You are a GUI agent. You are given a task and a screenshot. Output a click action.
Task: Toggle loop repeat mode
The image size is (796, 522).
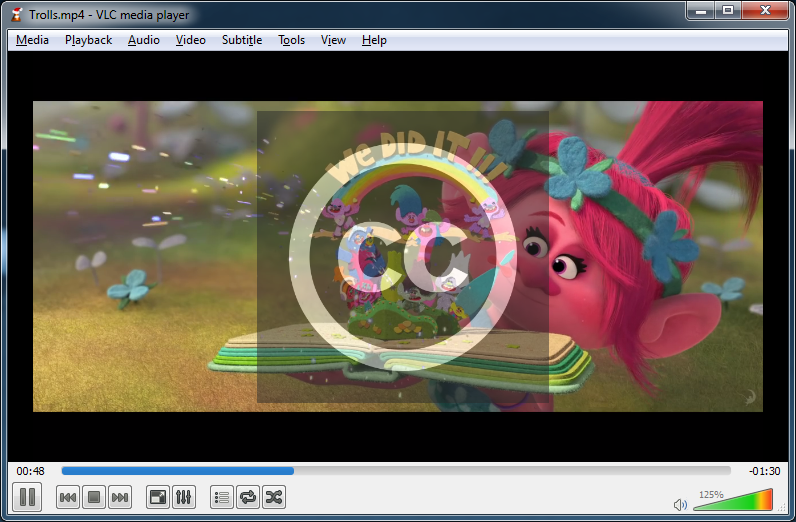click(x=248, y=497)
